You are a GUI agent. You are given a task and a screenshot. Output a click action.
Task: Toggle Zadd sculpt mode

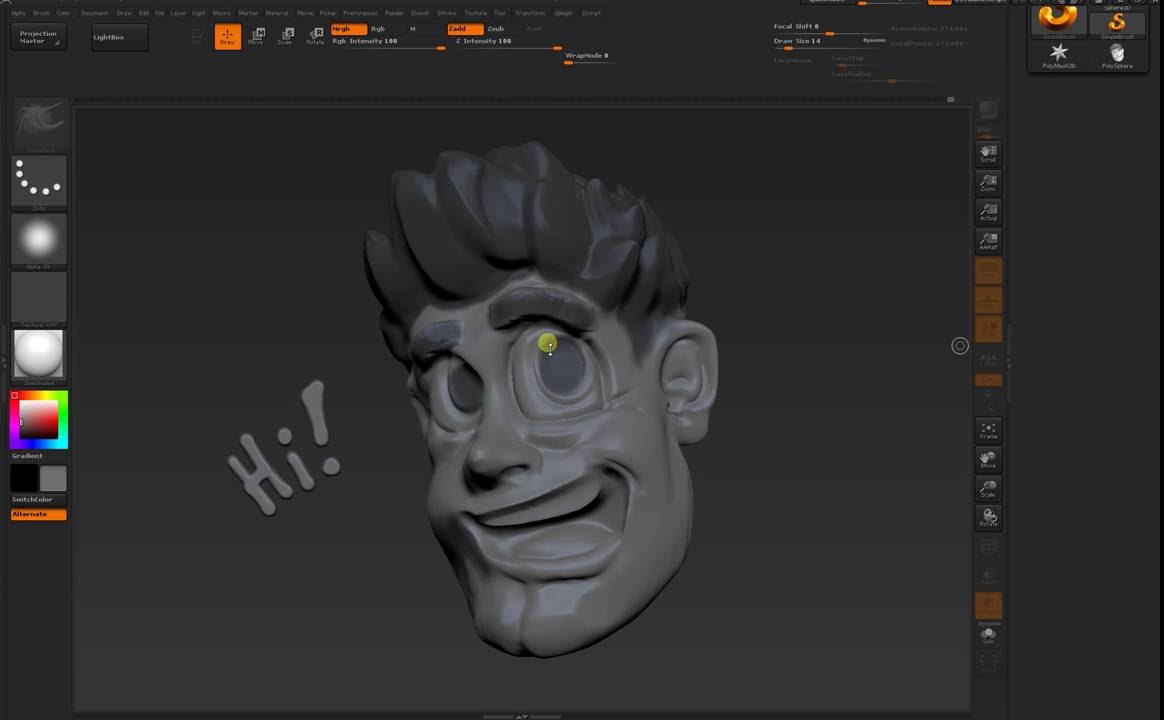pos(465,29)
